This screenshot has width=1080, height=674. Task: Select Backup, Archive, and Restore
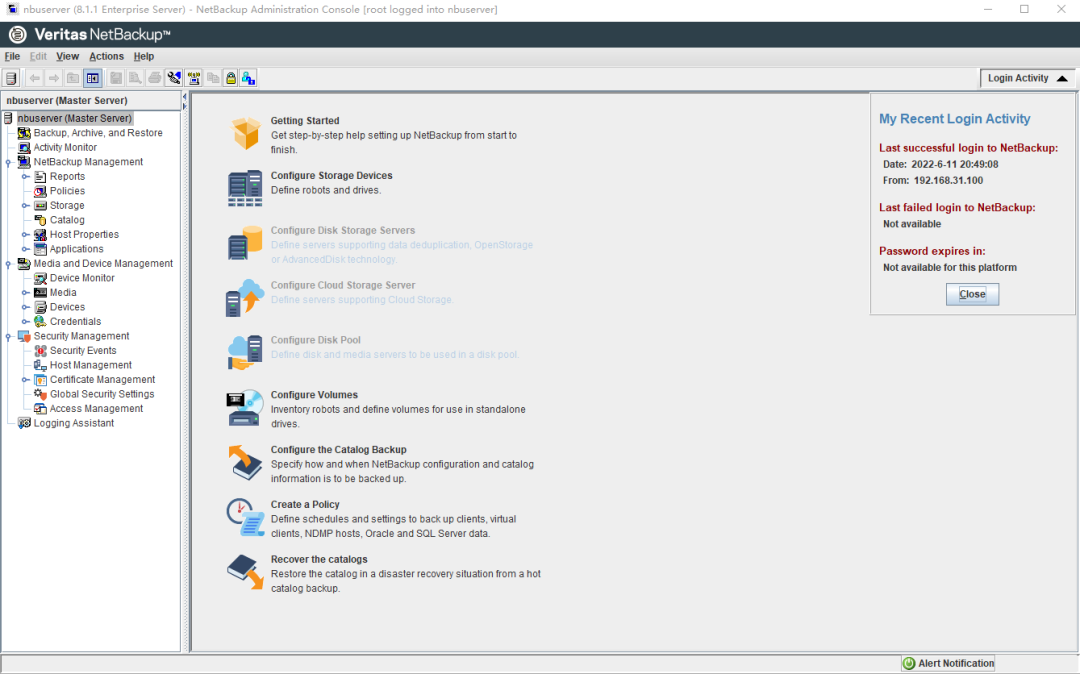[98, 133]
